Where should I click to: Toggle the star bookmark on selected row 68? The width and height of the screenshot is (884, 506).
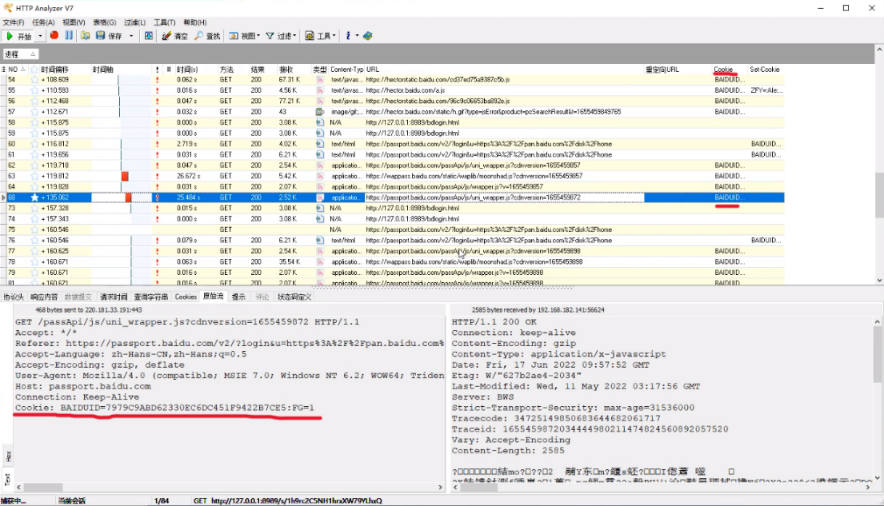(x=34, y=198)
